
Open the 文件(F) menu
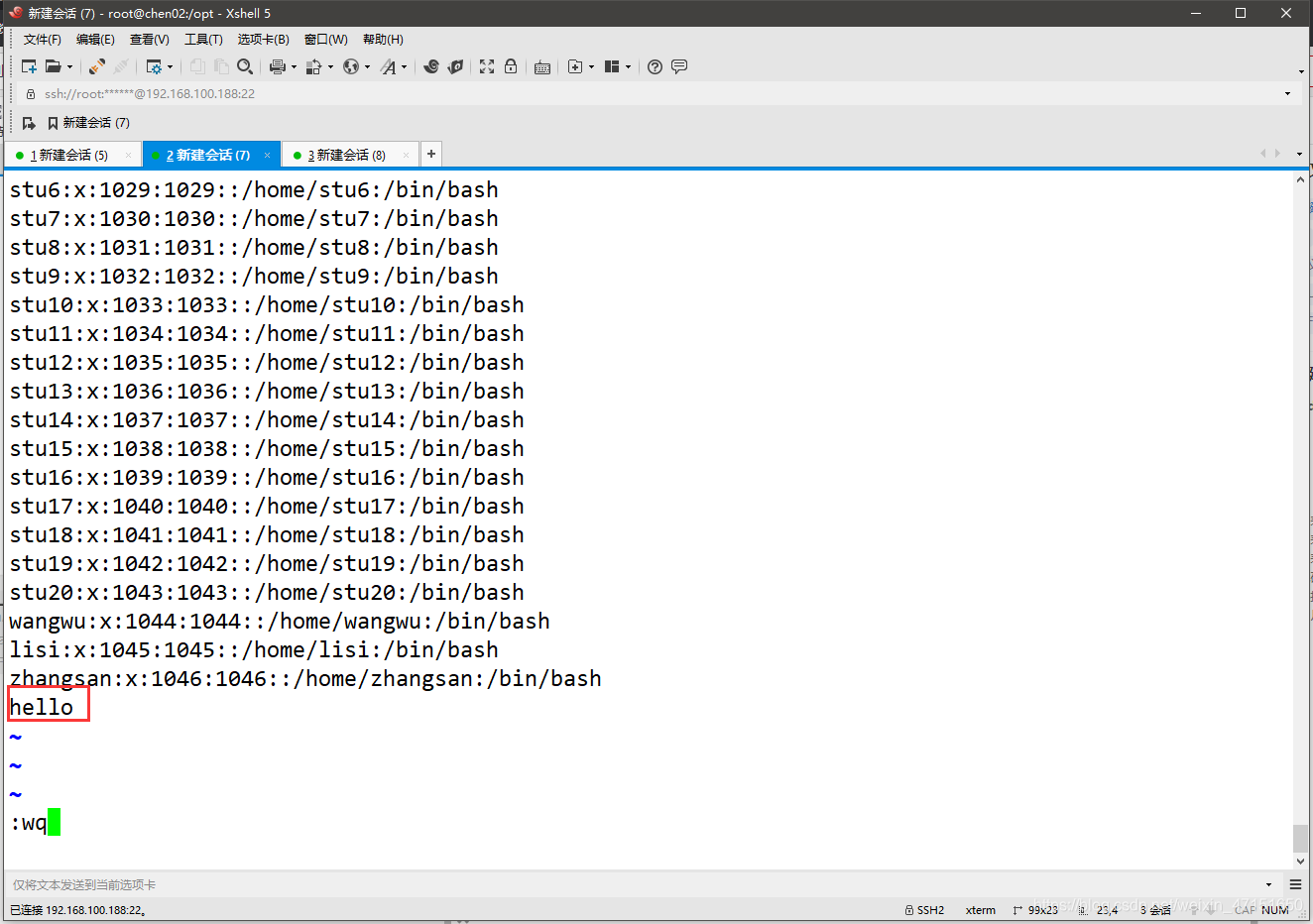click(x=43, y=40)
